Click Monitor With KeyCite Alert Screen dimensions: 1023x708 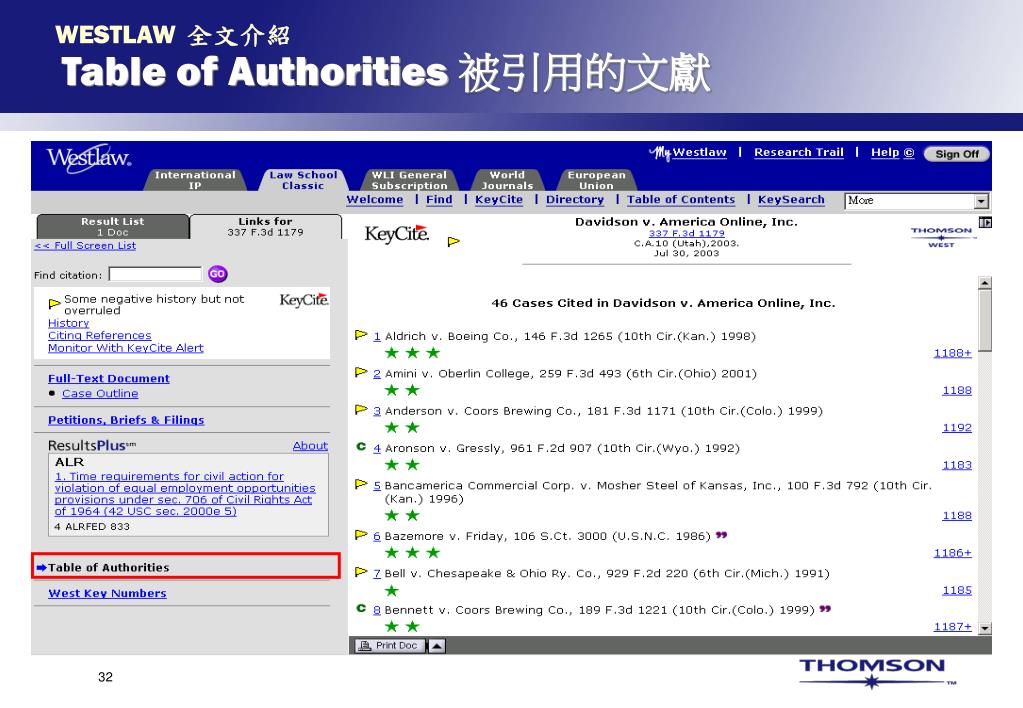point(126,348)
